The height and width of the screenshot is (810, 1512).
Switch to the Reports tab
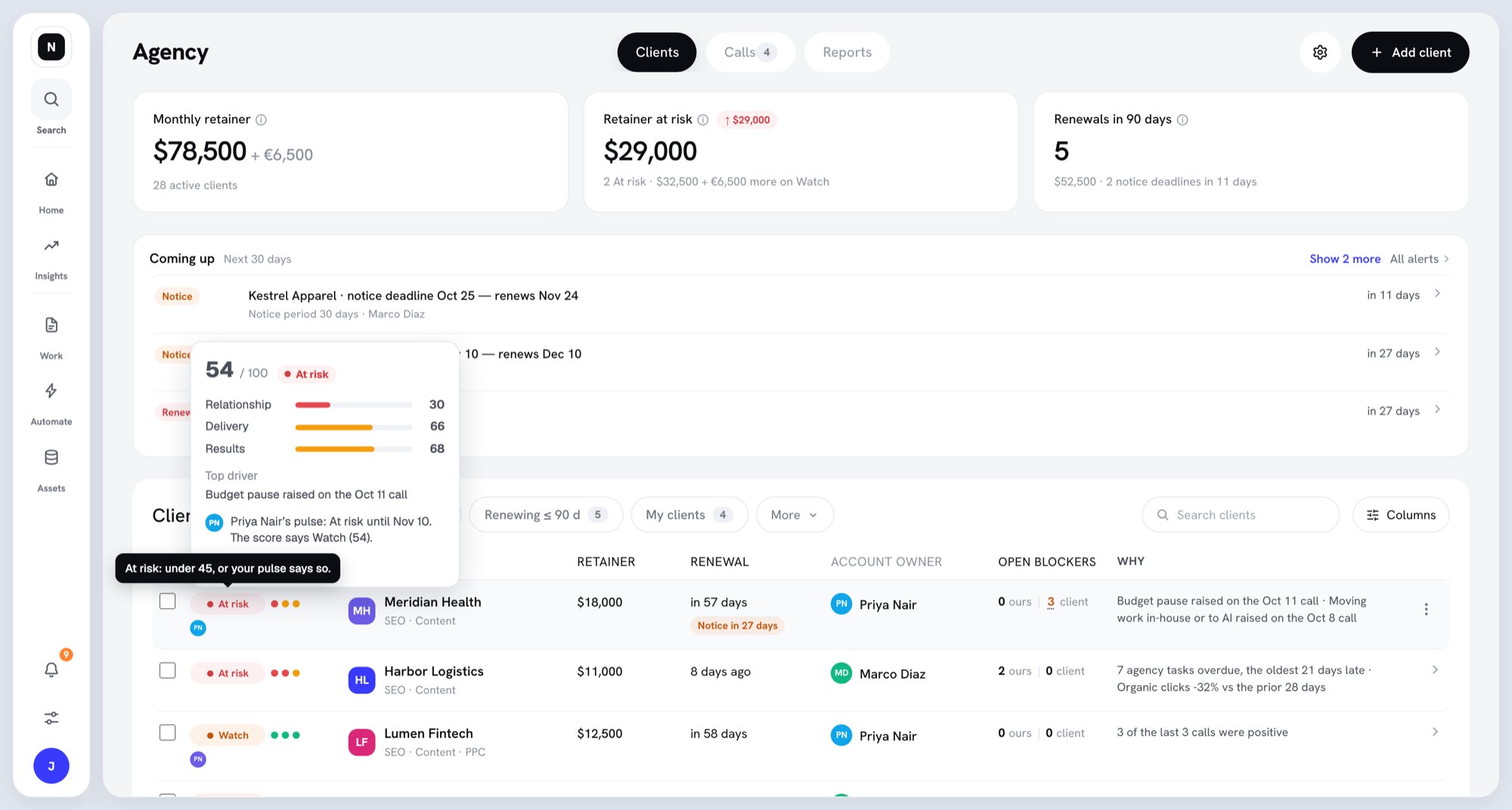pyautogui.click(x=847, y=52)
